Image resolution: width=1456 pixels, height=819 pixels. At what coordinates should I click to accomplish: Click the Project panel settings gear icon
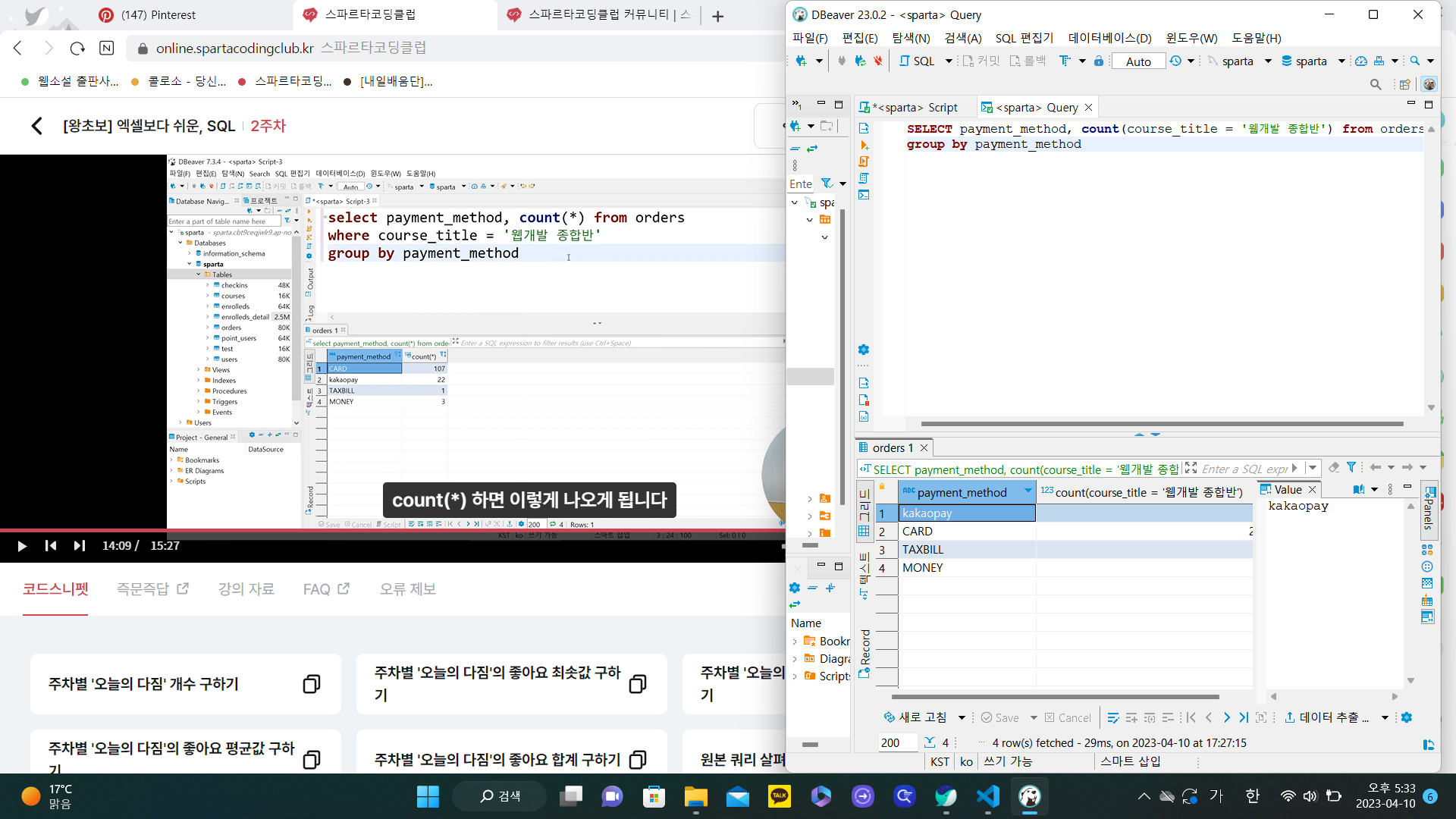click(x=795, y=588)
